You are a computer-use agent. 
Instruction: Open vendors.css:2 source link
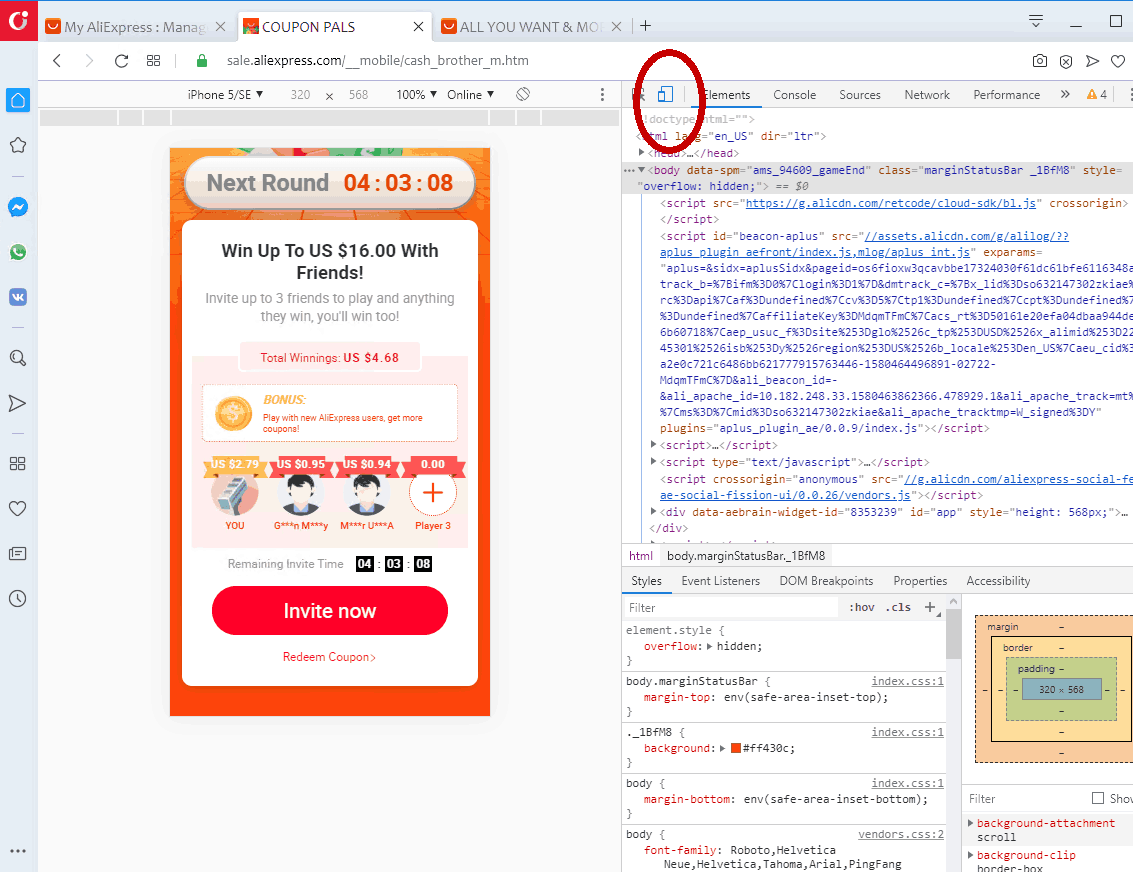click(901, 834)
